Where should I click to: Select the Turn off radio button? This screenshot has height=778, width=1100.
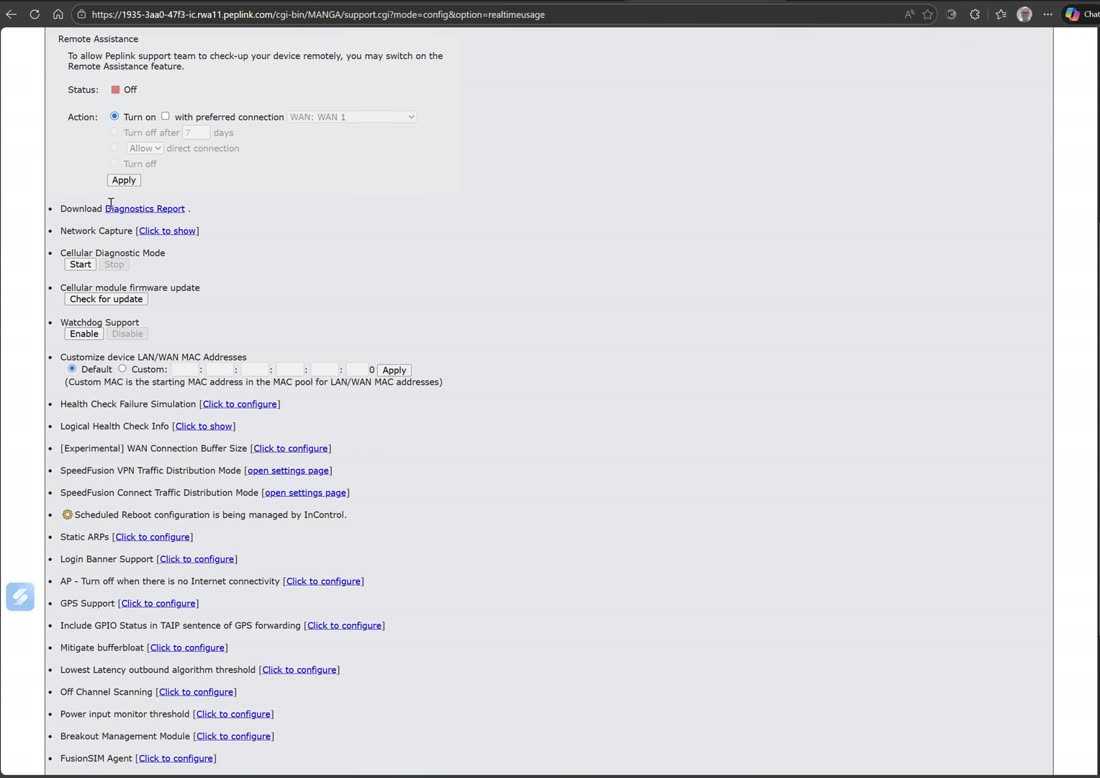click(114, 163)
